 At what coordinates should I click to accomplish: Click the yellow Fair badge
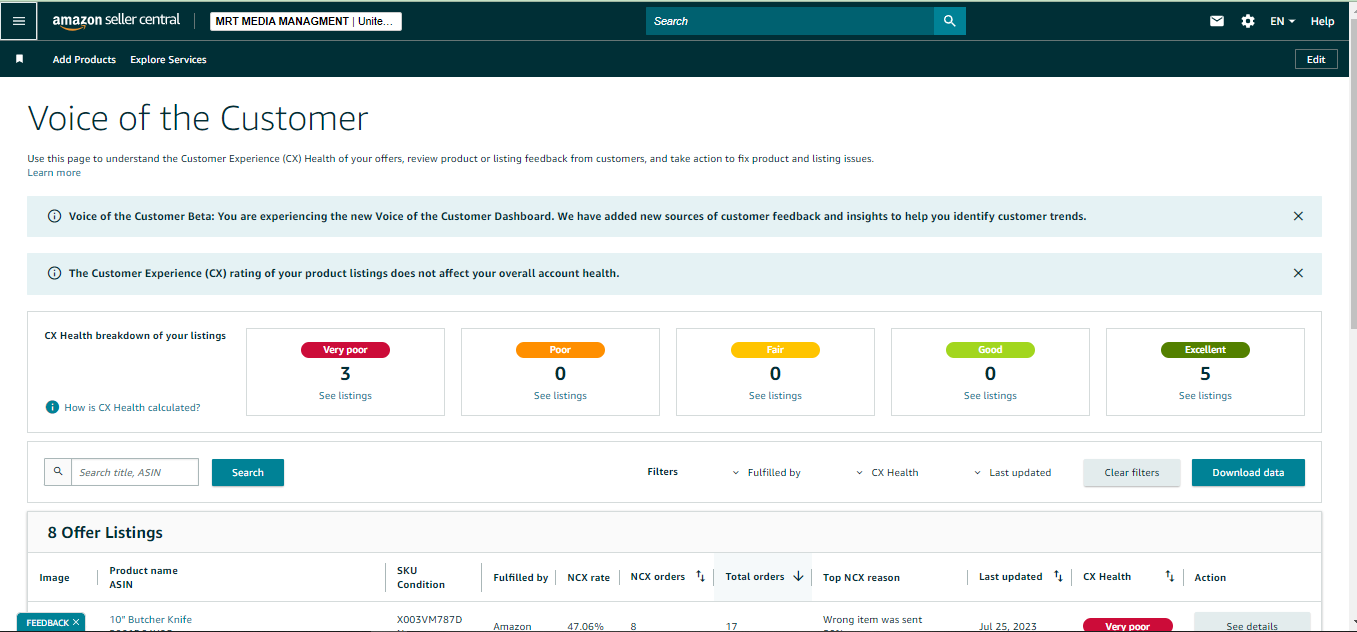point(775,350)
